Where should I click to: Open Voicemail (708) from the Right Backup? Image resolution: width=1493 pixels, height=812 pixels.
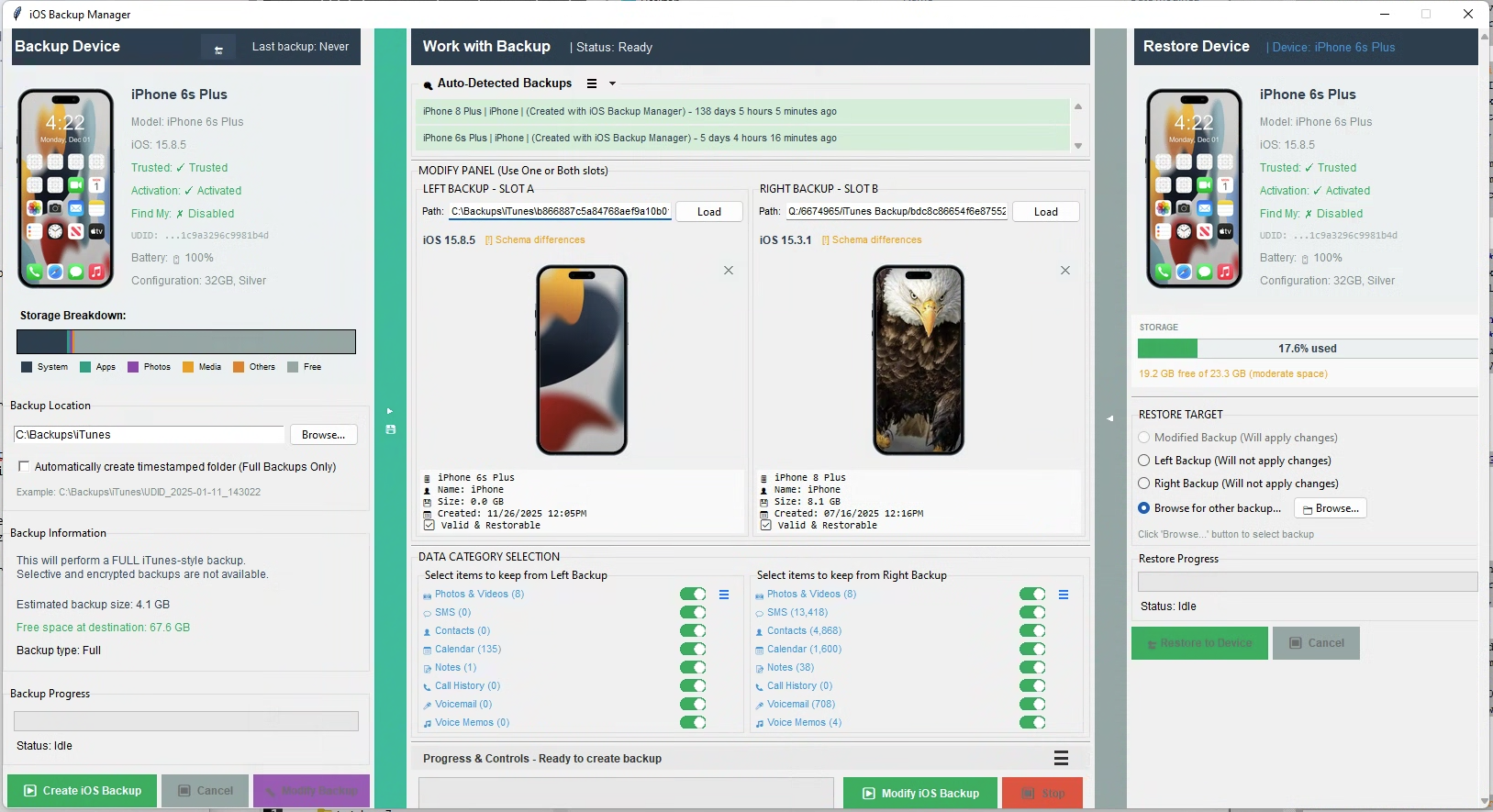pyautogui.click(x=801, y=705)
